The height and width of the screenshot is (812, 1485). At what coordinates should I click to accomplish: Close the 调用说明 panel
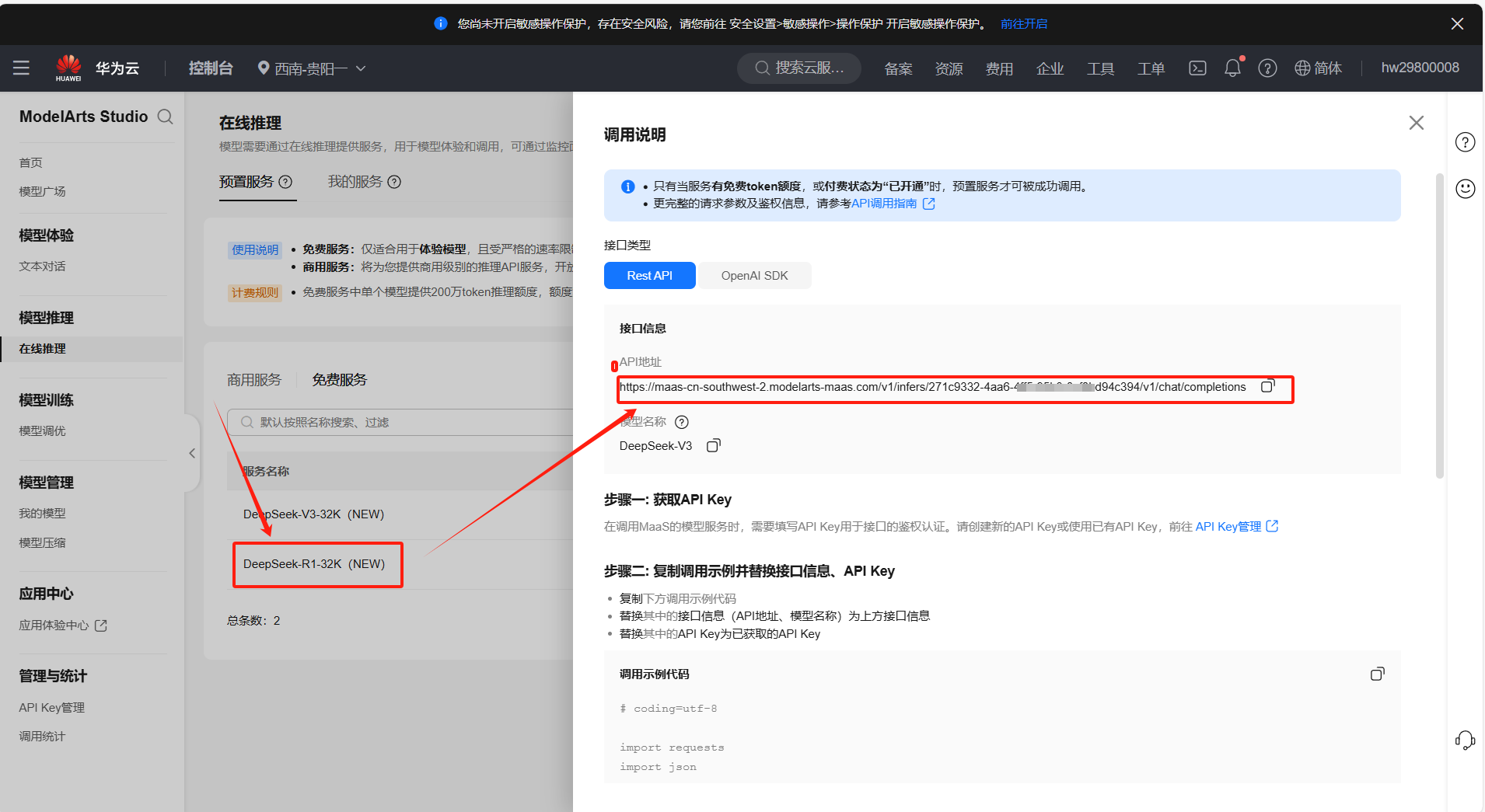pos(1417,123)
